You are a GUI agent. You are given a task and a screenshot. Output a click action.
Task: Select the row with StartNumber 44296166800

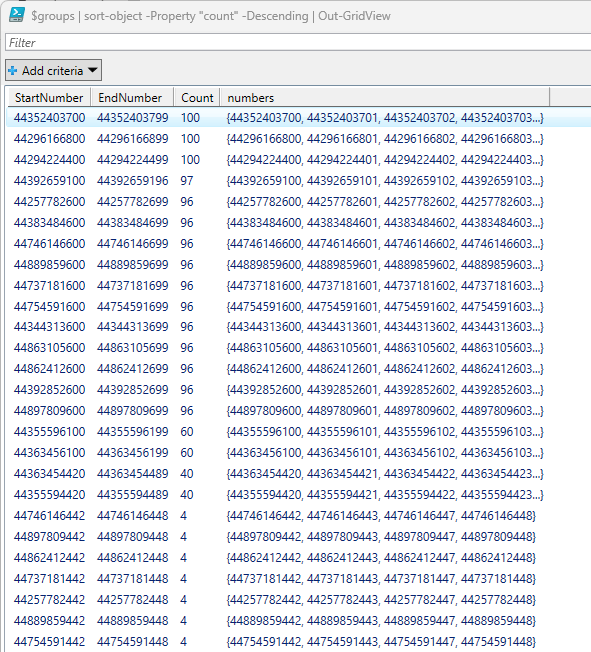tap(299, 139)
